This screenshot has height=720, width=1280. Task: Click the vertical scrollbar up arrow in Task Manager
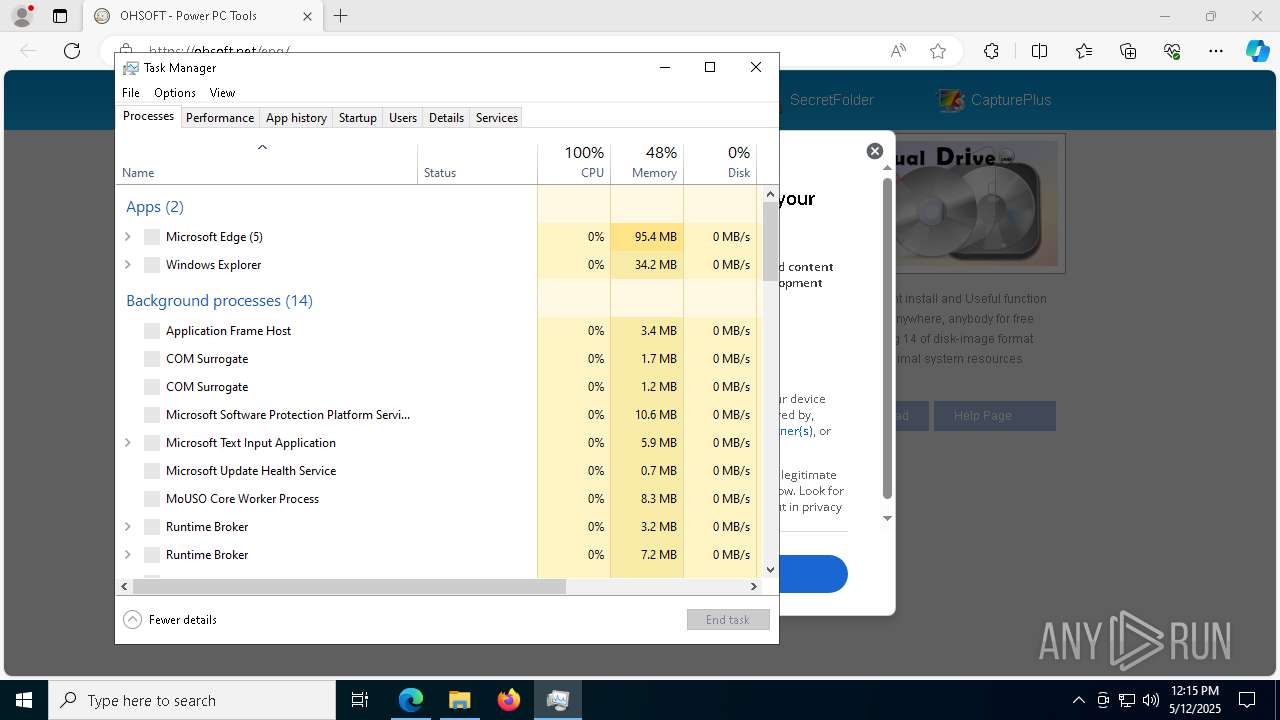[x=770, y=193]
